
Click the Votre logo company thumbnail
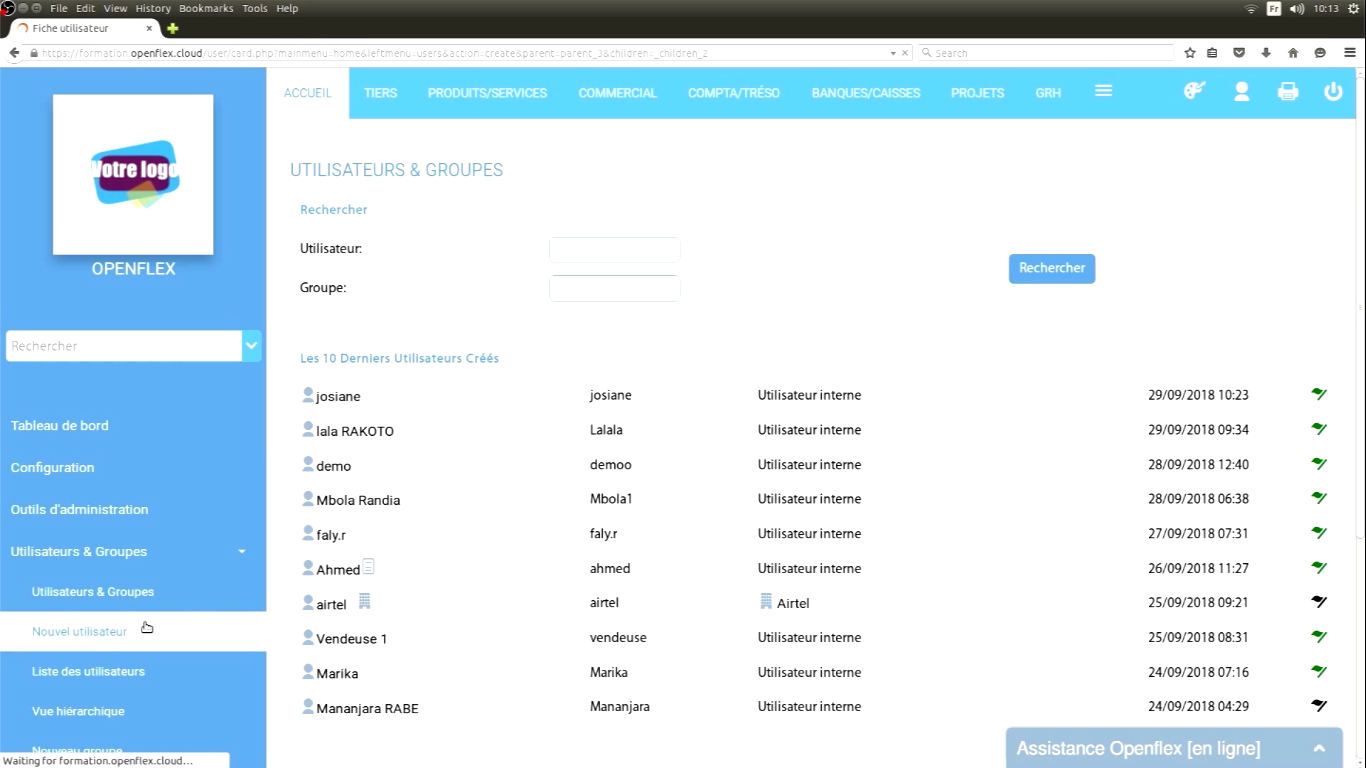[x=133, y=174]
